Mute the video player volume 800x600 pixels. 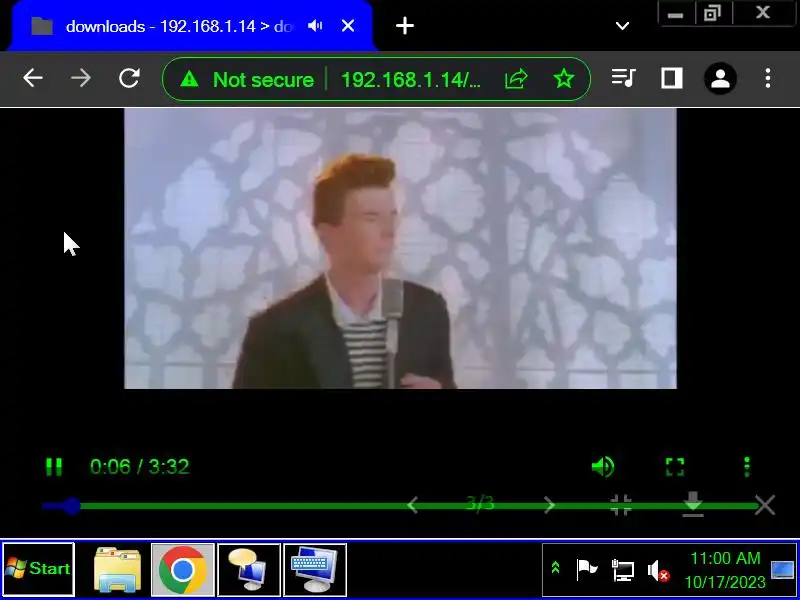603,466
